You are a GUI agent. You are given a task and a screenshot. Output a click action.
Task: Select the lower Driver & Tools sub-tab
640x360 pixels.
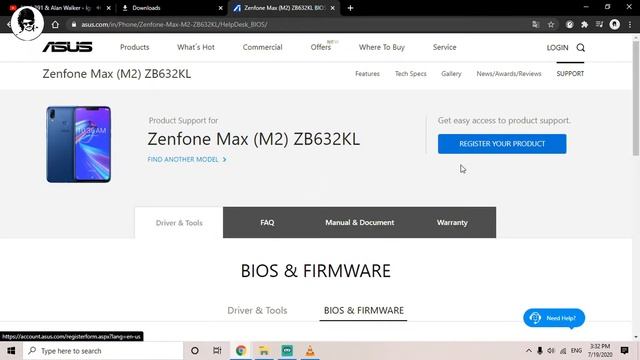click(x=257, y=311)
